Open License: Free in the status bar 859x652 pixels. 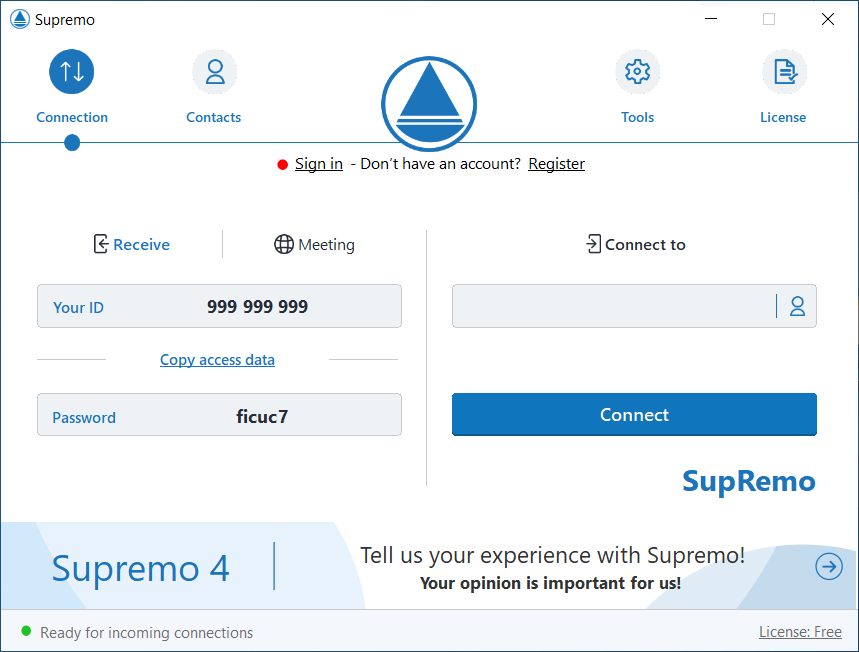click(x=800, y=631)
